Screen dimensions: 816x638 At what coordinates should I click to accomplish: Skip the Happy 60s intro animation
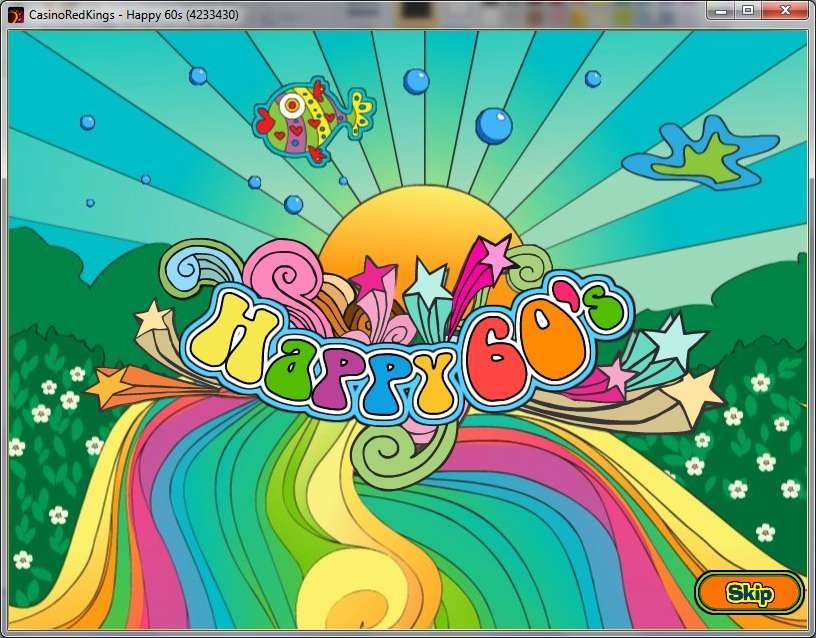[750, 592]
